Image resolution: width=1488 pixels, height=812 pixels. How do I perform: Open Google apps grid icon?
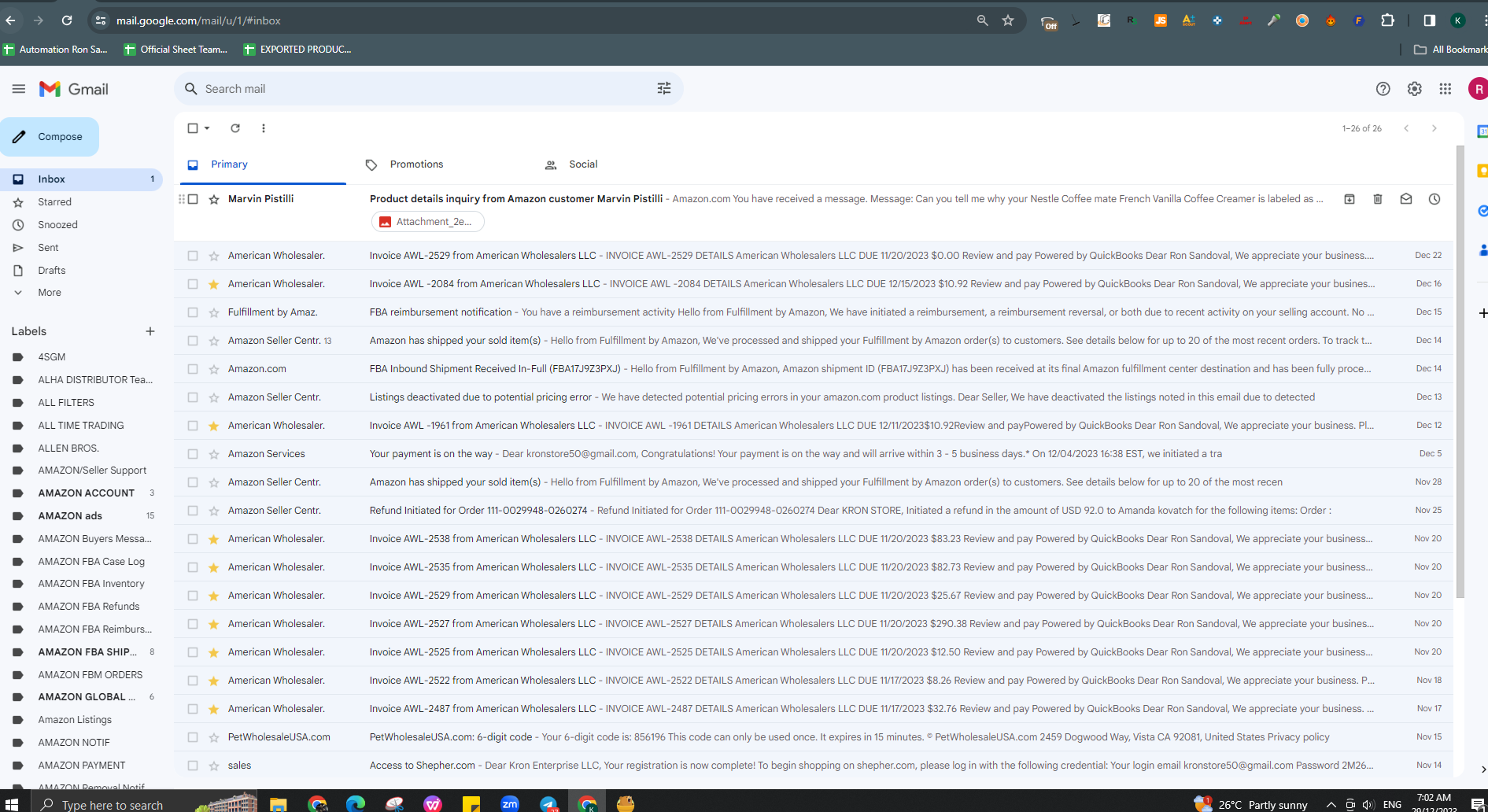[x=1445, y=89]
